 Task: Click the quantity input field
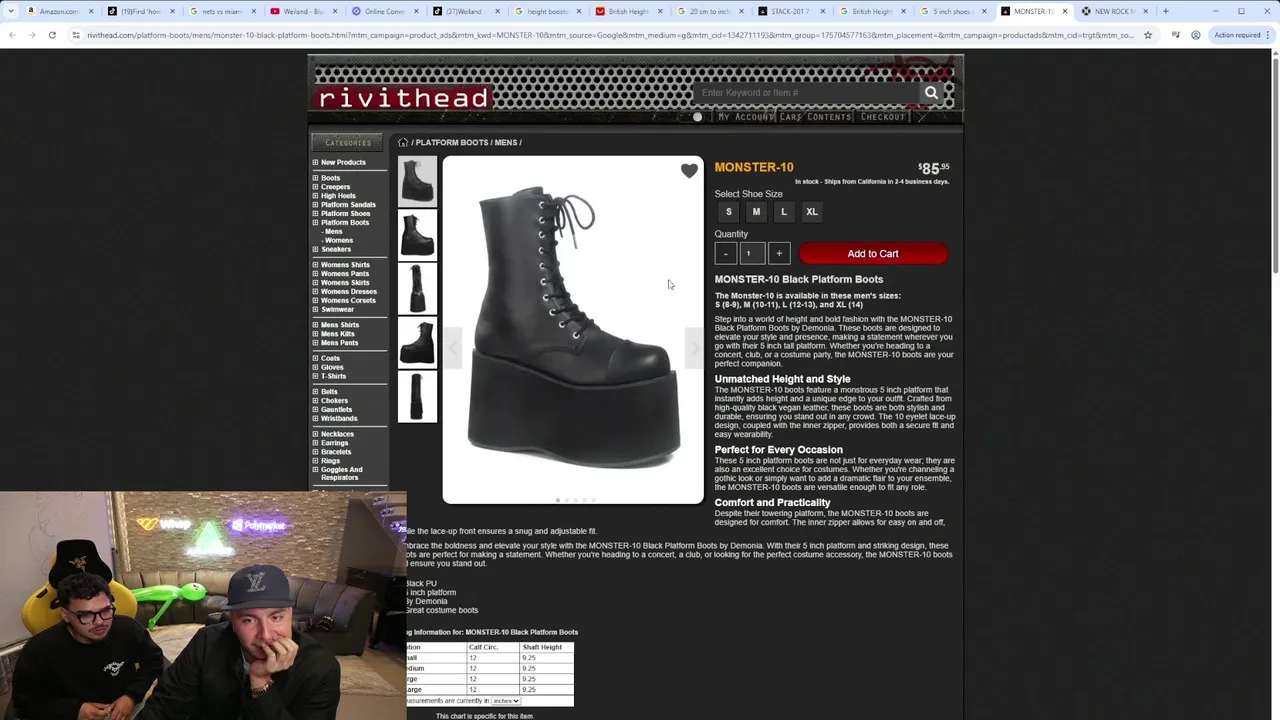point(752,254)
